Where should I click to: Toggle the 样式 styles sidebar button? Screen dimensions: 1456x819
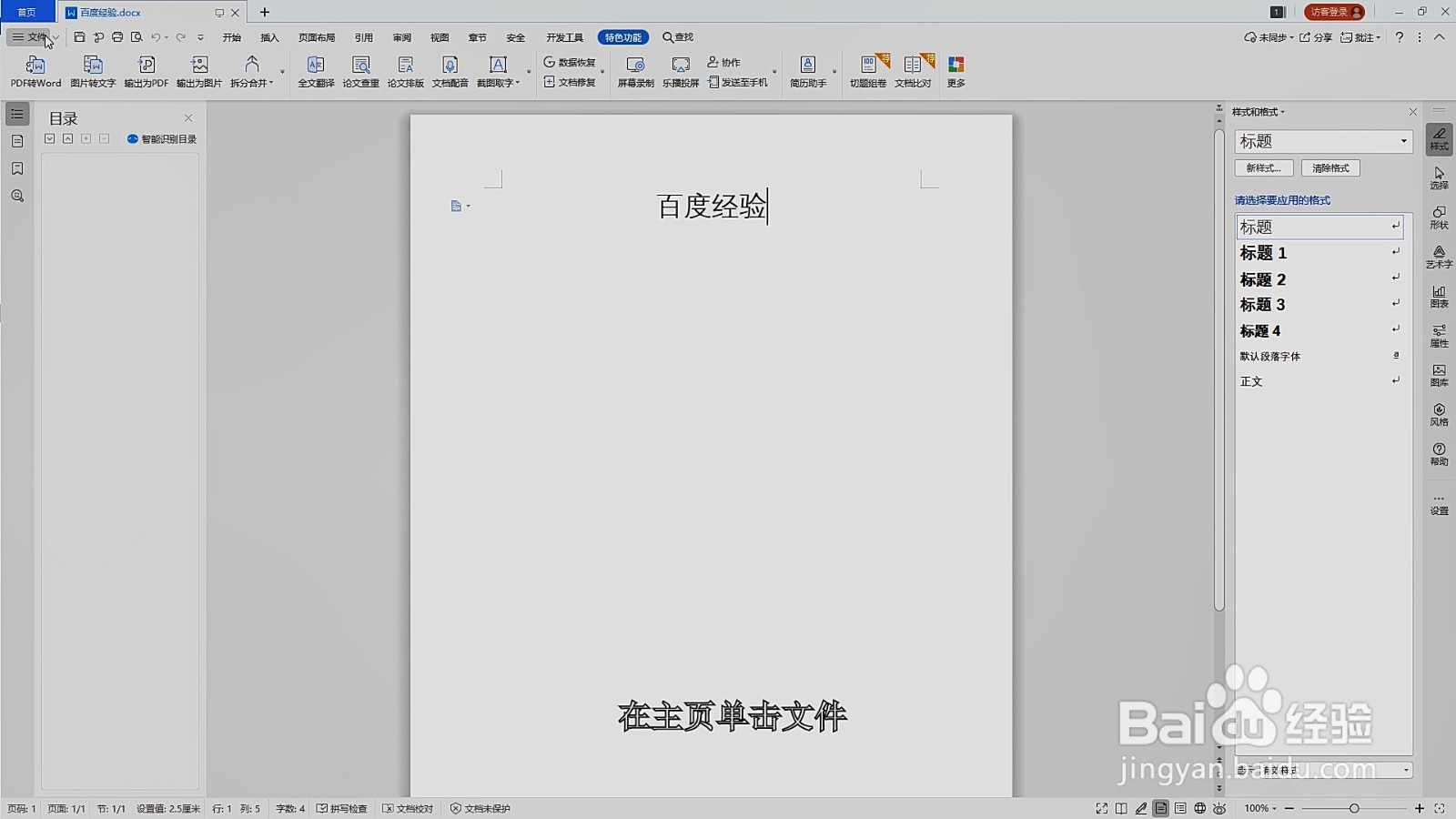pos(1439,139)
